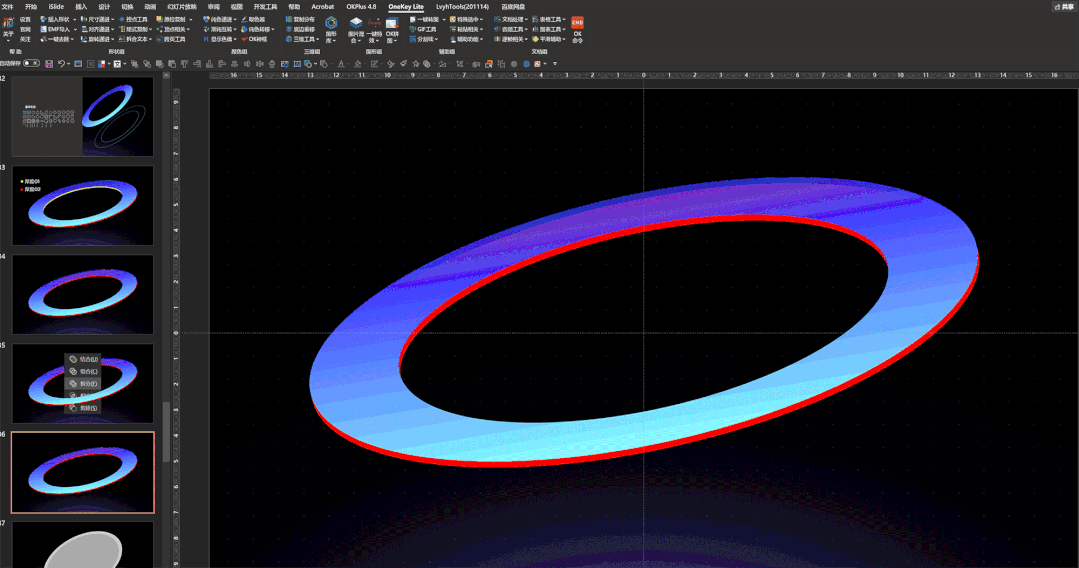Click the star shape icon in quick toolbar
The width and height of the screenshot is (1079, 568).
point(415,63)
